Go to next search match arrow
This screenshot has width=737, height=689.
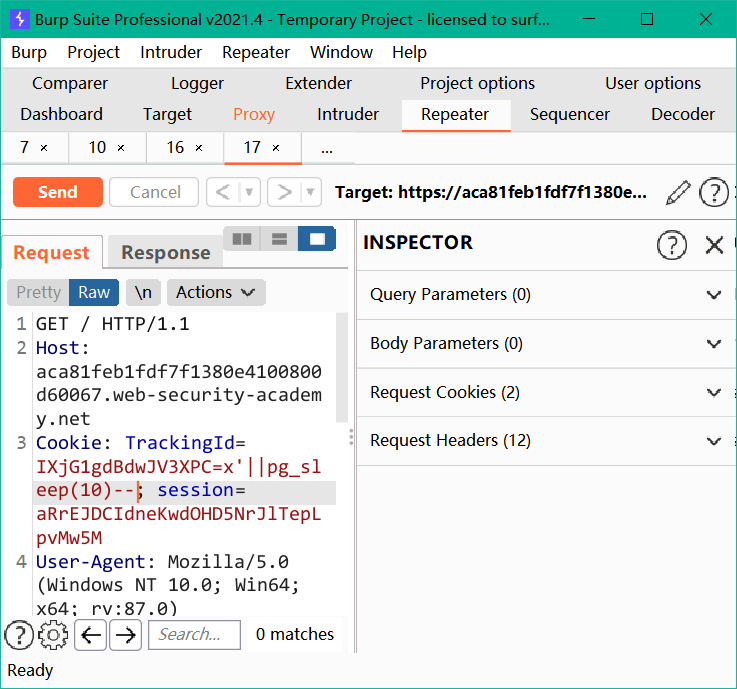125,635
